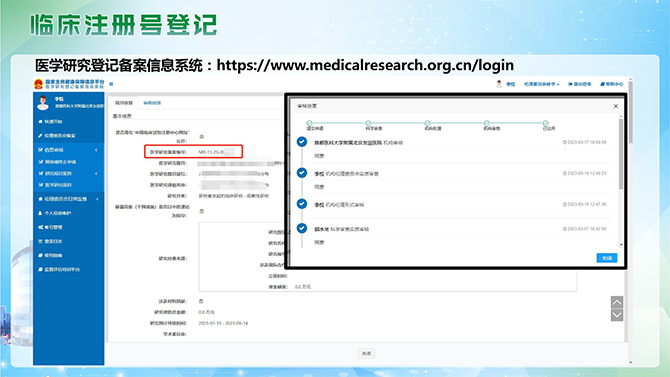Click the hamburger menu icon beside platform logo

[111, 84]
